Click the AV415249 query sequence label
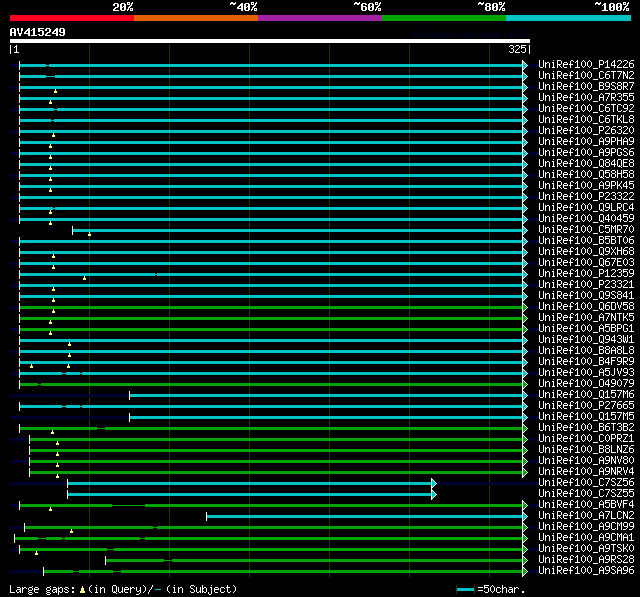Image resolution: width=640 pixels, height=597 pixels. 38,32
